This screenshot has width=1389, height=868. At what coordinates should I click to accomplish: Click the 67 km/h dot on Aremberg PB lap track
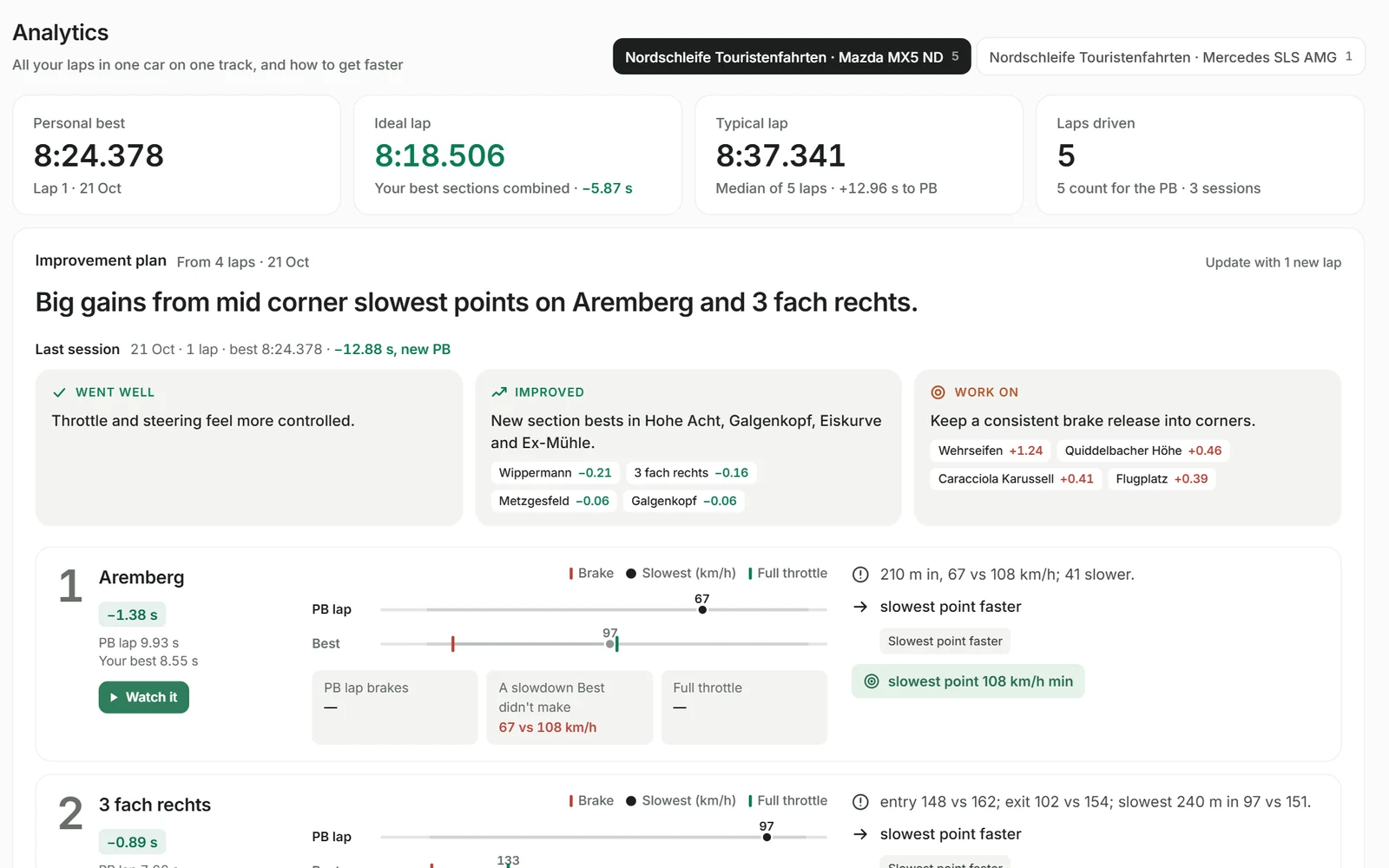click(x=702, y=609)
